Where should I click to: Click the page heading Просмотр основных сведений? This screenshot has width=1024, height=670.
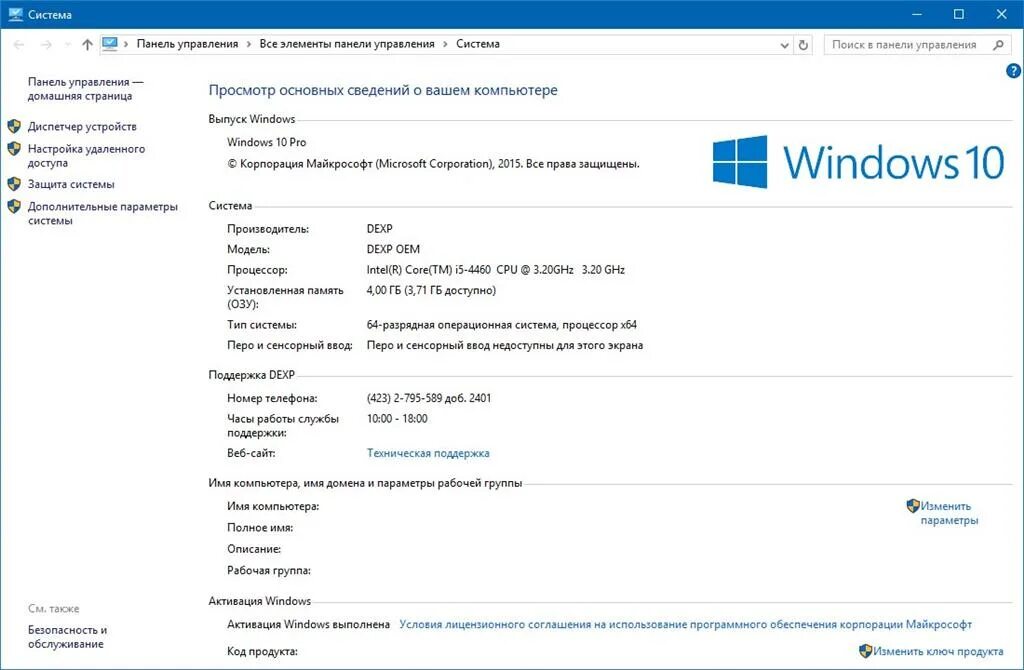[383, 90]
